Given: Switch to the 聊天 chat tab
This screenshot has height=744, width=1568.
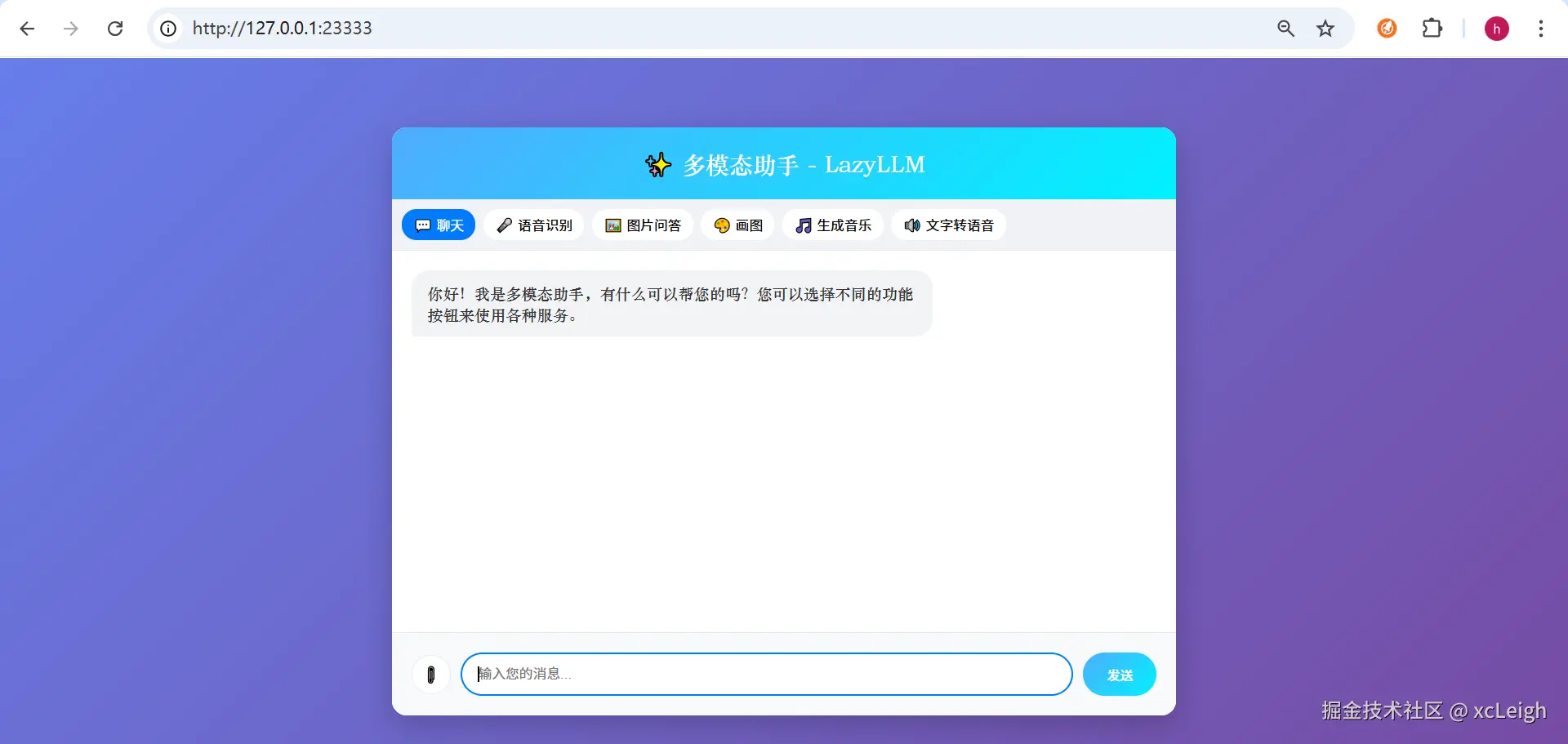Looking at the screenshot, I should tap(439, 225).
